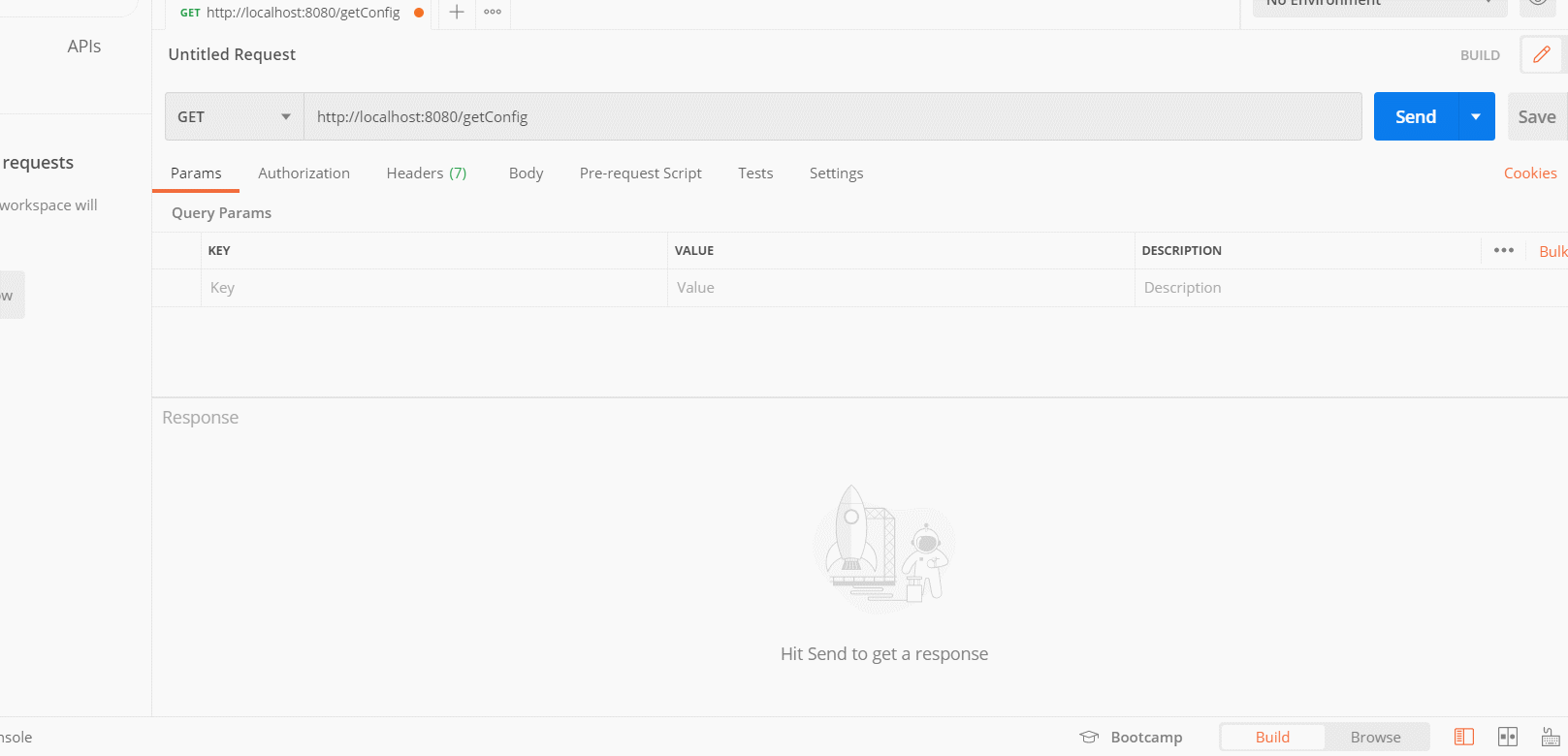The image size is (1568, 756).
Task: Toggle the sidebar layout icon
Action: click(x=1464, y=738)
